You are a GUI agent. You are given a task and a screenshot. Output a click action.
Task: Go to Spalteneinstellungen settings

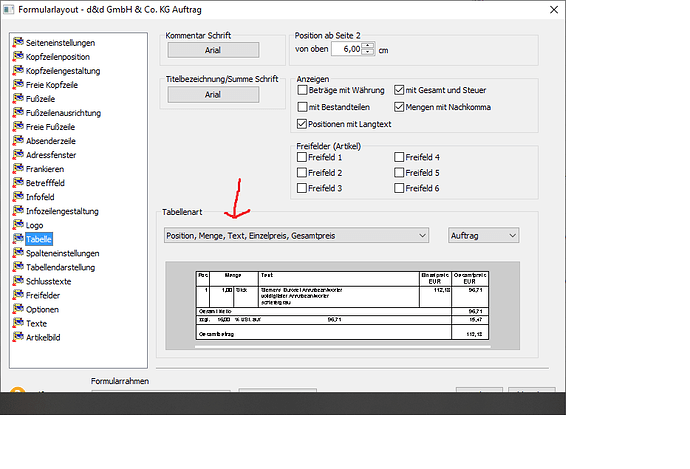coord(62,253)
